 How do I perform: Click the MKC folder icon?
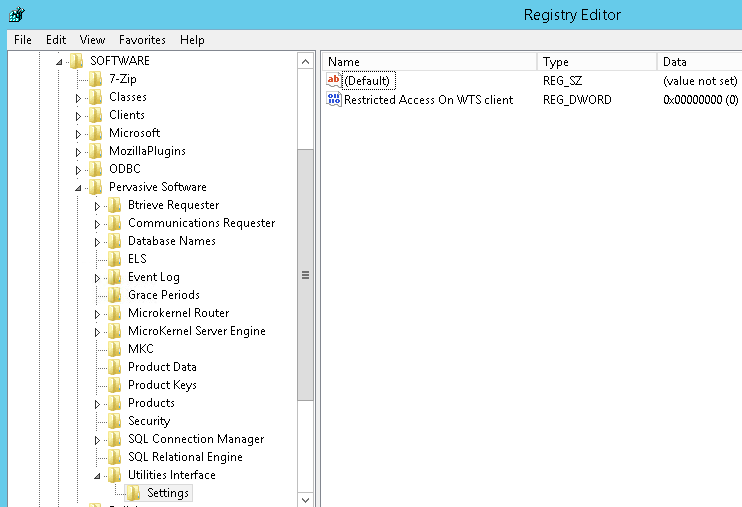[x=114, y=348]
